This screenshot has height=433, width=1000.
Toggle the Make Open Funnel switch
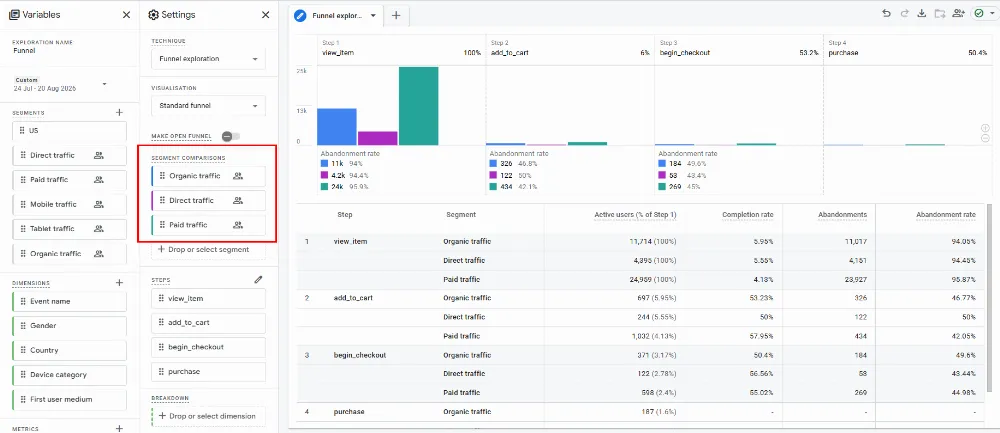pyautogui.click(x=230, y=136)
